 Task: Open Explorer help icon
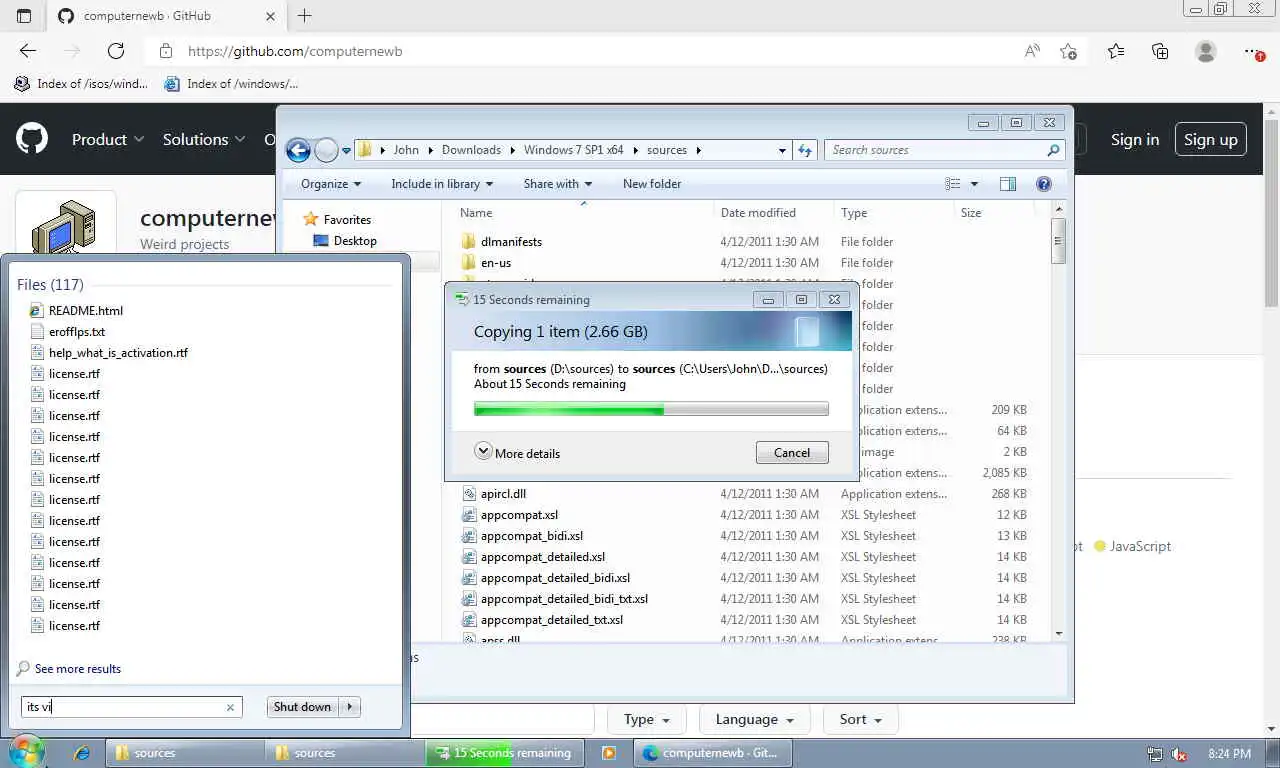tap(1044, 184)
